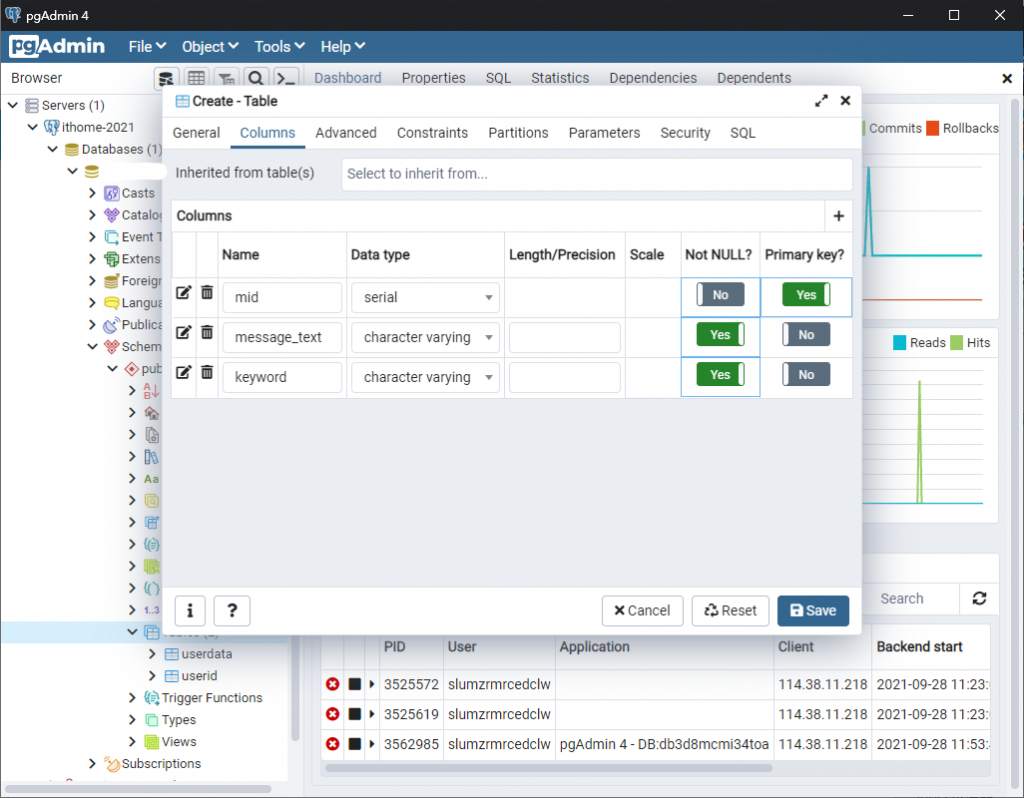Add a new column with the plus icon
This screenshot has height=798, width=1024.
click(839, 215)
